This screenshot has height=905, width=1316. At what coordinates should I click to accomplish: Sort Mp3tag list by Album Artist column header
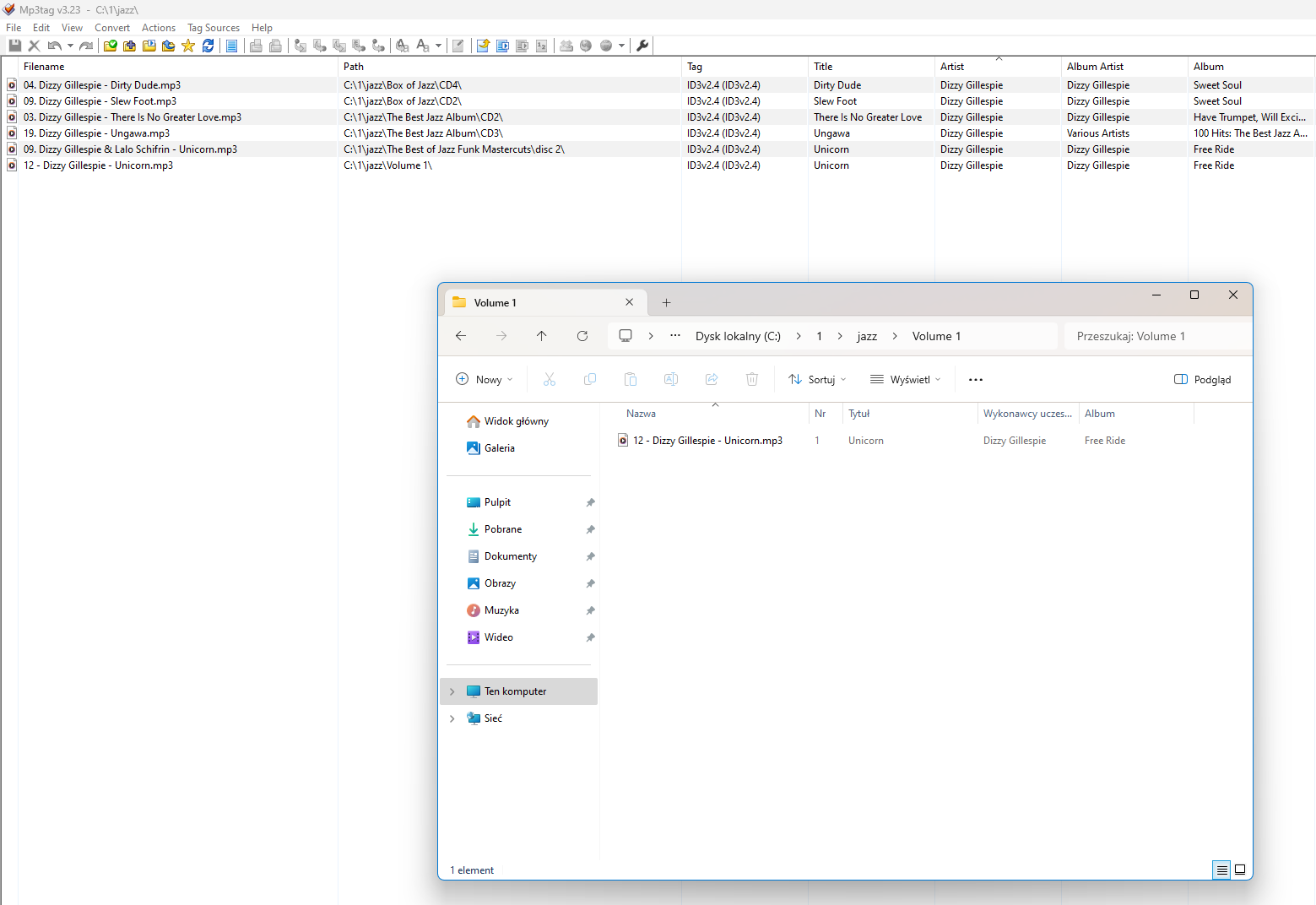click(1124, 67)
